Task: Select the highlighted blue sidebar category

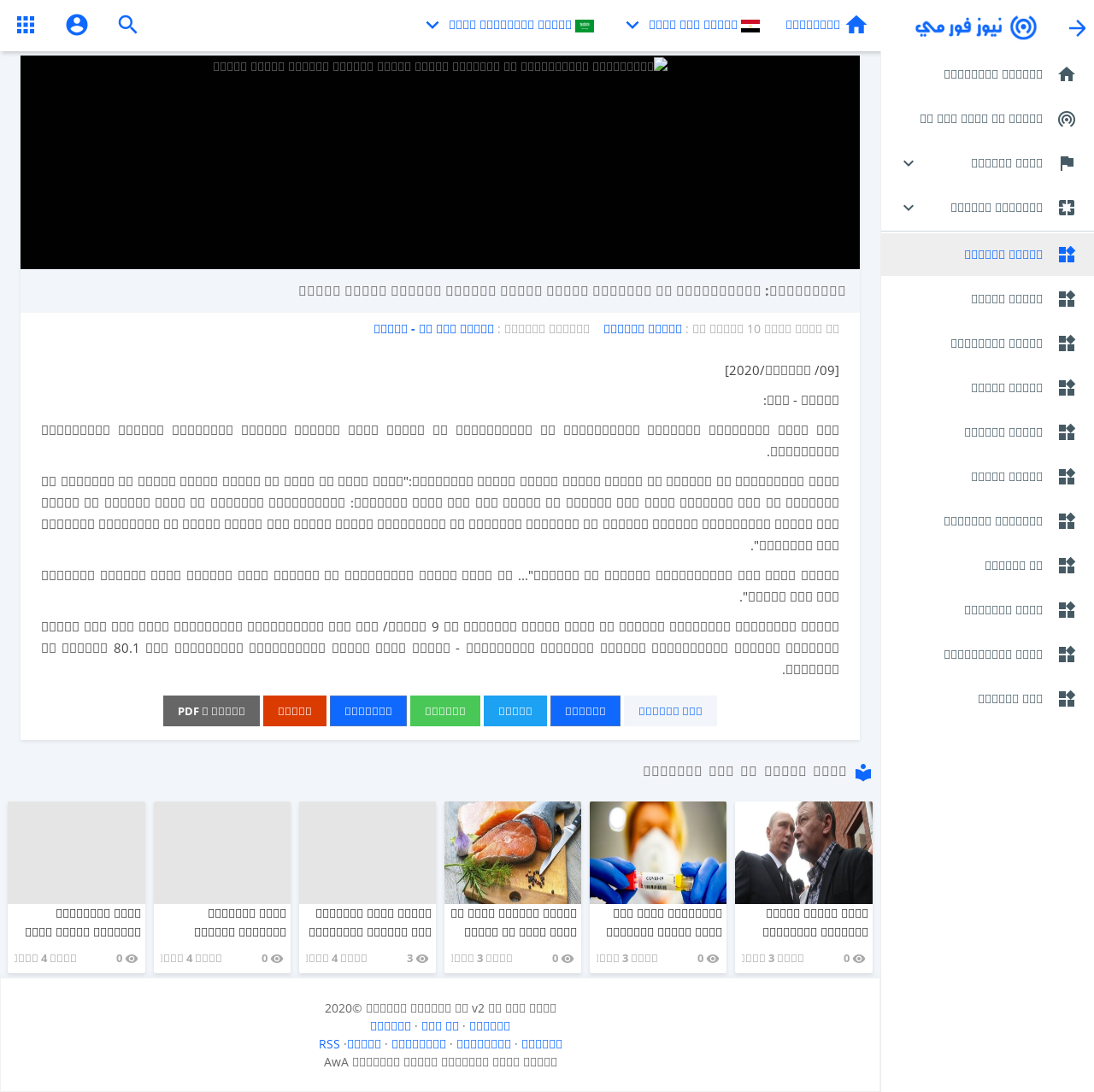Action: (x=1003, y=255)
